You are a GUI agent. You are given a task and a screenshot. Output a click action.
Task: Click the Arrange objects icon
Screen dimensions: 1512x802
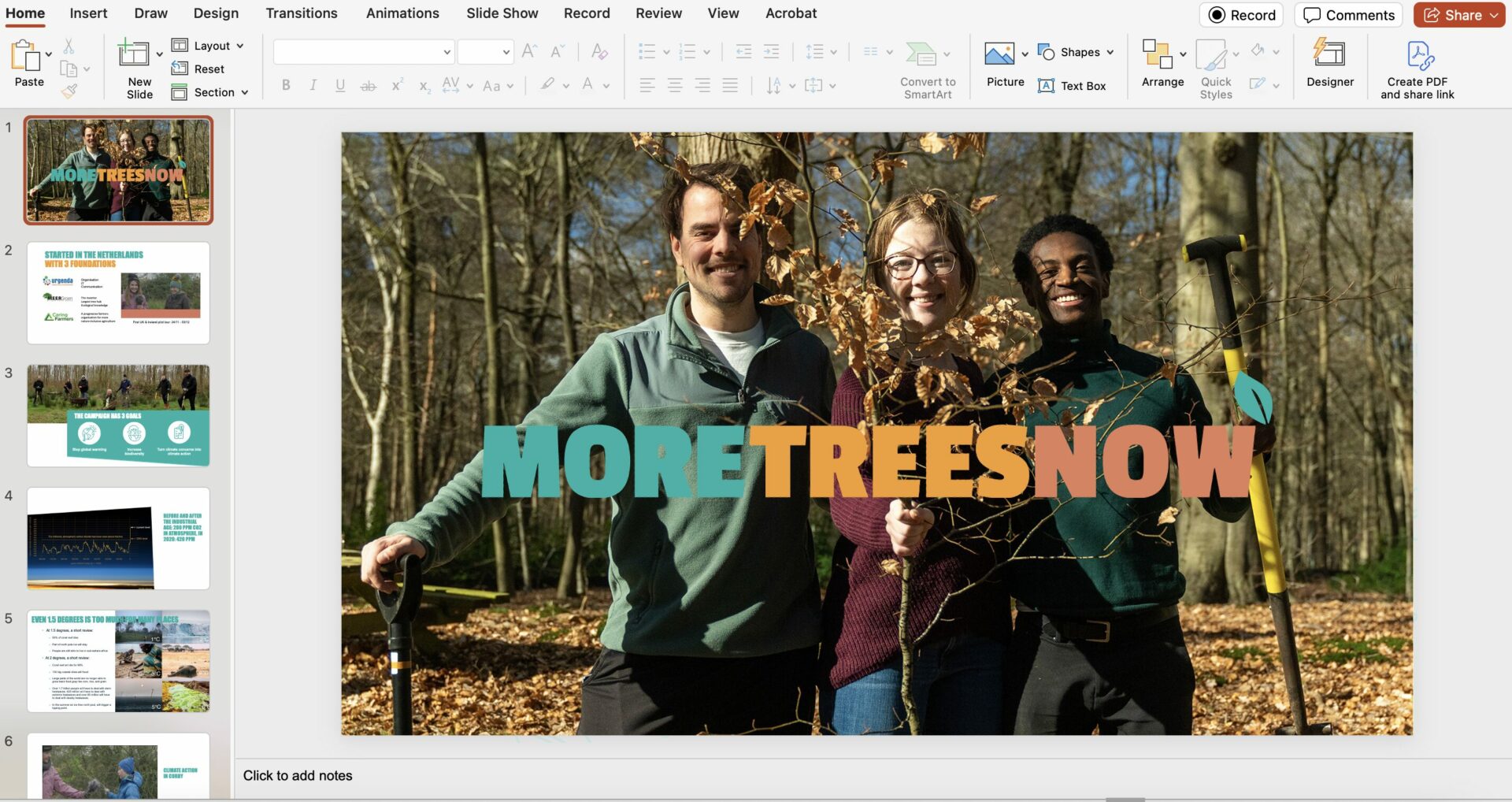[1157, 54]
